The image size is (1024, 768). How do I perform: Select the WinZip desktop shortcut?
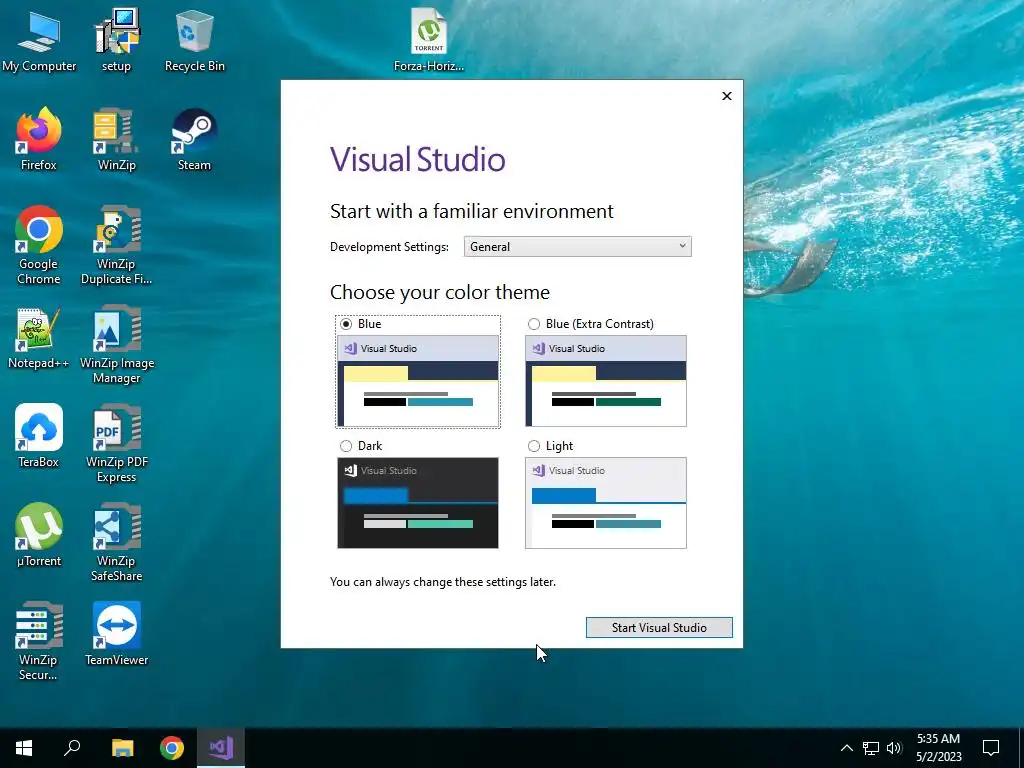click(116, 139)
